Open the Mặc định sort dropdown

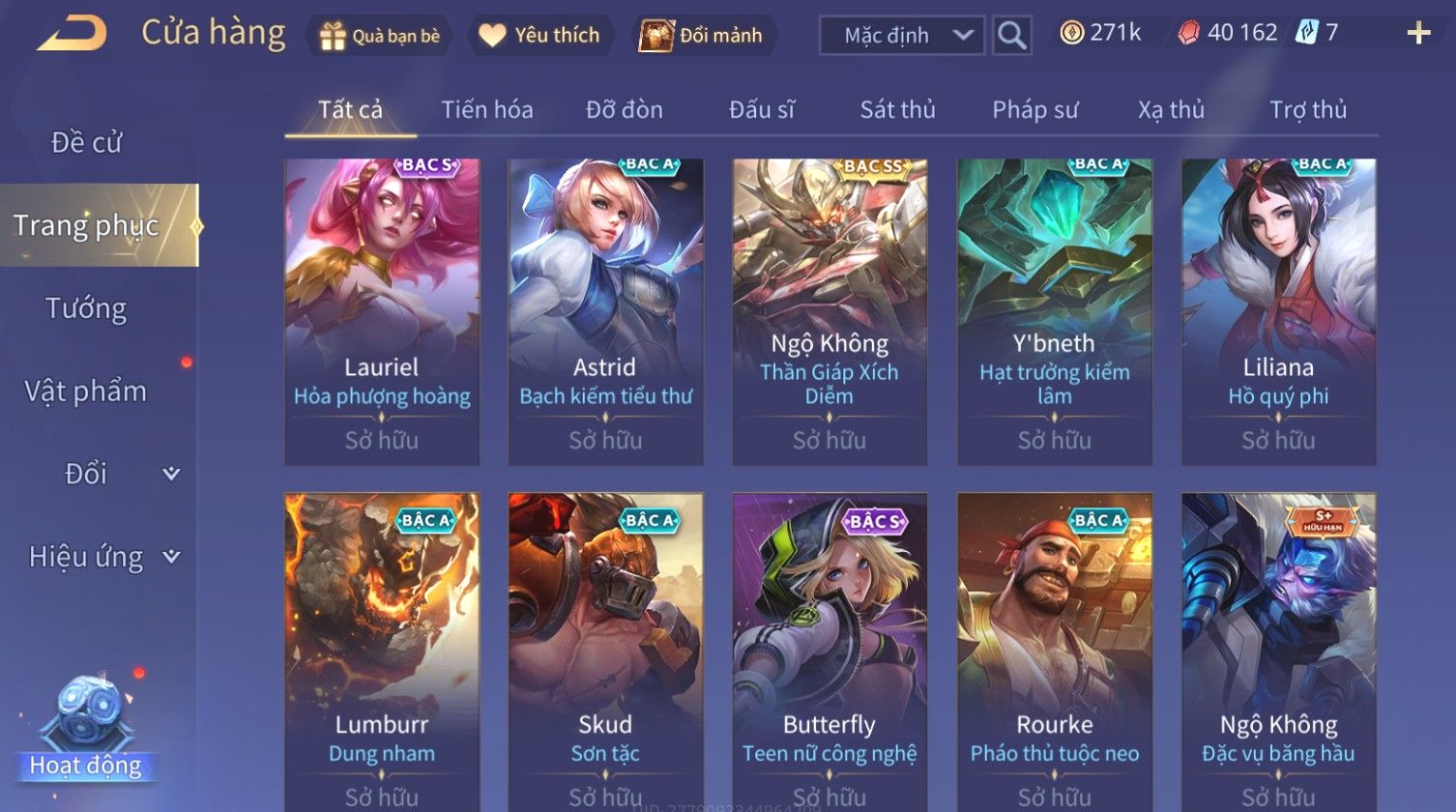(901, 36)
